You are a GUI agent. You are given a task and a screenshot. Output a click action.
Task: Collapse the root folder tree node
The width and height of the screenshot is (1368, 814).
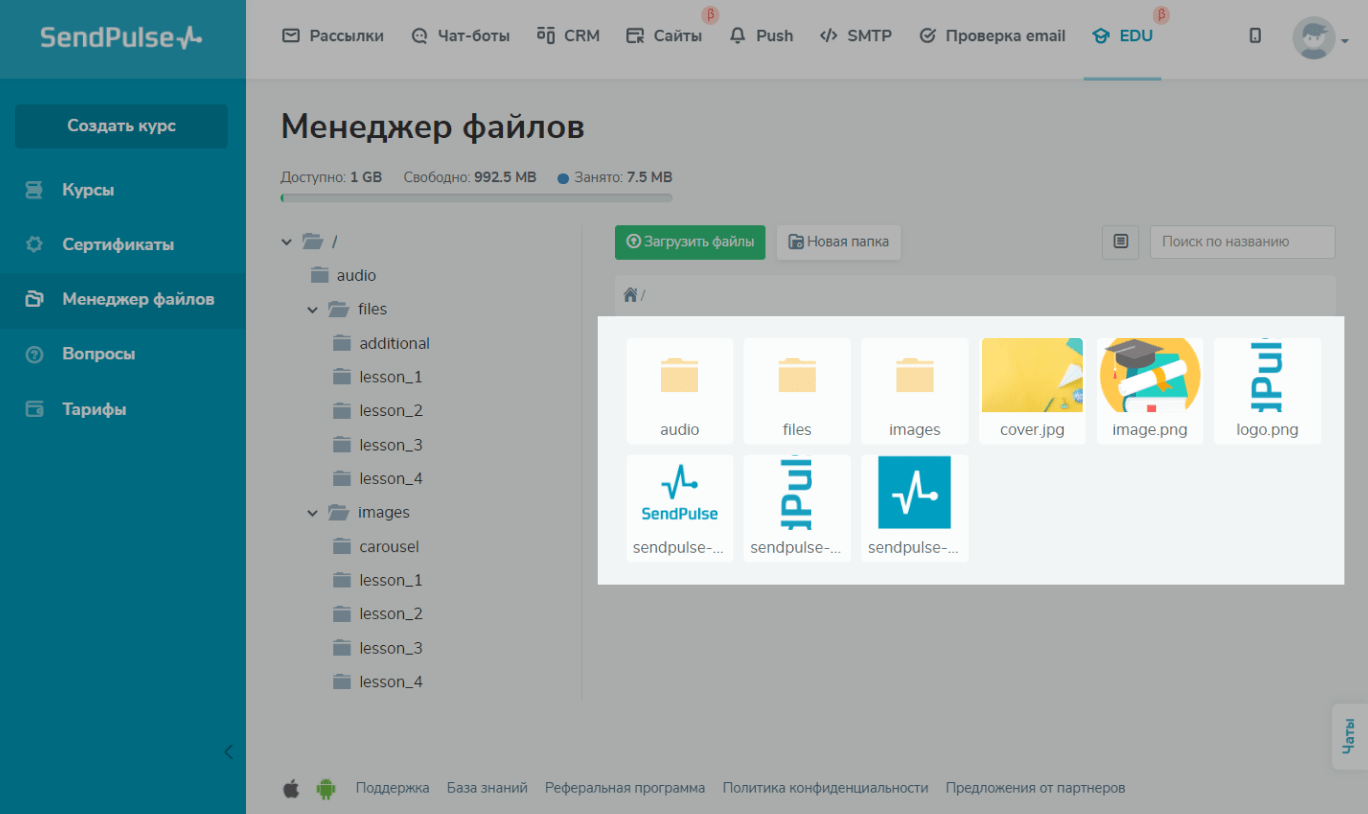pyautogui.click(x=288, y=241)
